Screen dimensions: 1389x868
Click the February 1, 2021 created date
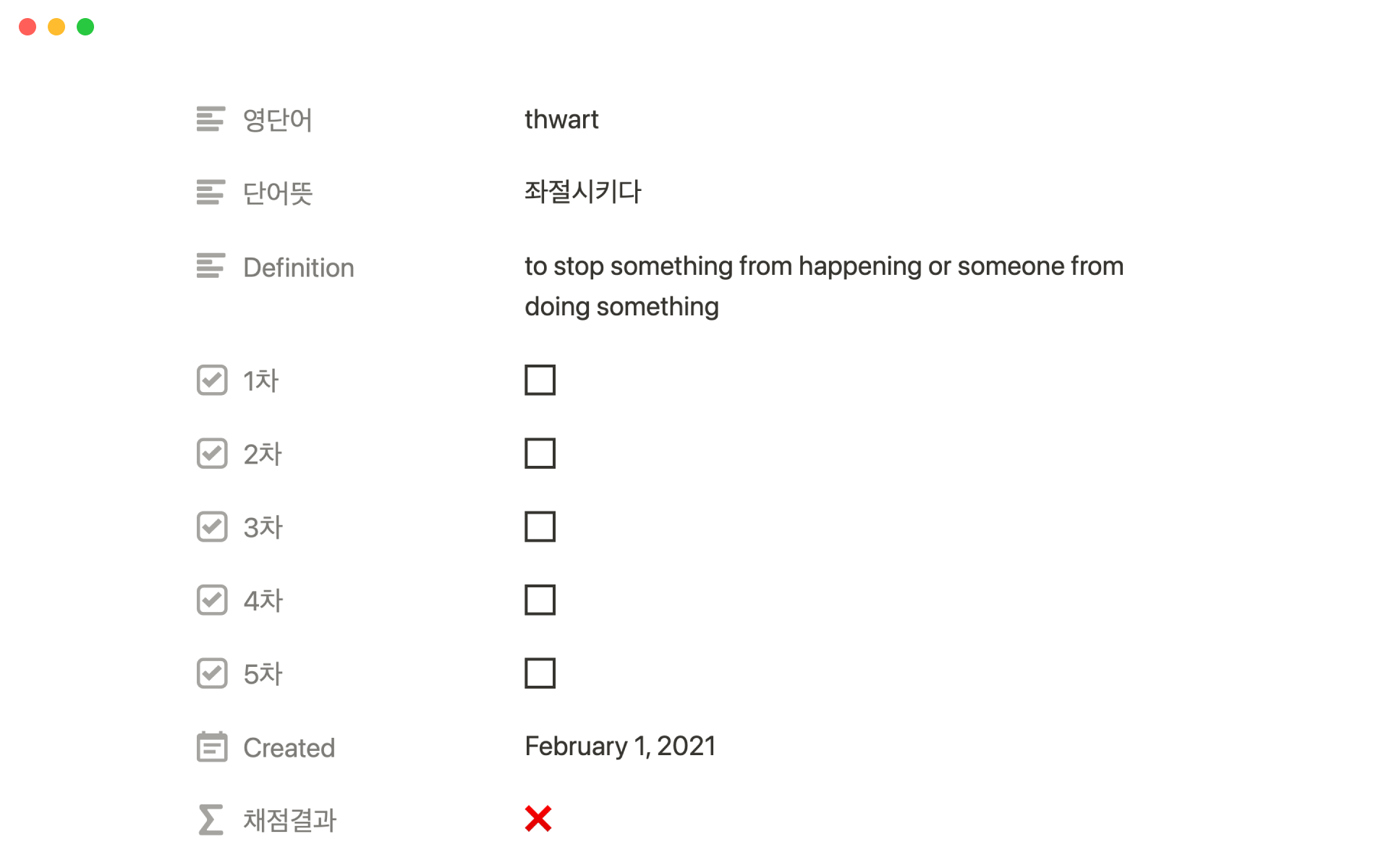point(620,746)
